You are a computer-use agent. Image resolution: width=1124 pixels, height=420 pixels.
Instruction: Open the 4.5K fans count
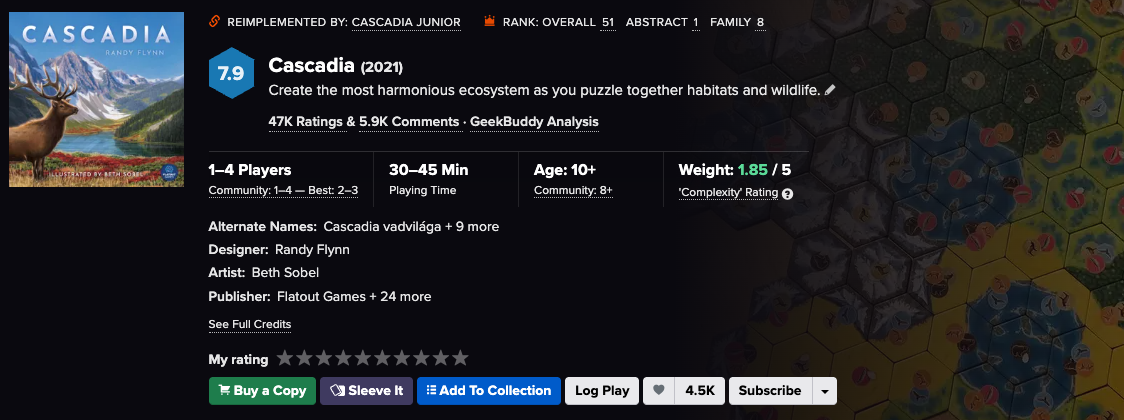(x=700, y=391)
